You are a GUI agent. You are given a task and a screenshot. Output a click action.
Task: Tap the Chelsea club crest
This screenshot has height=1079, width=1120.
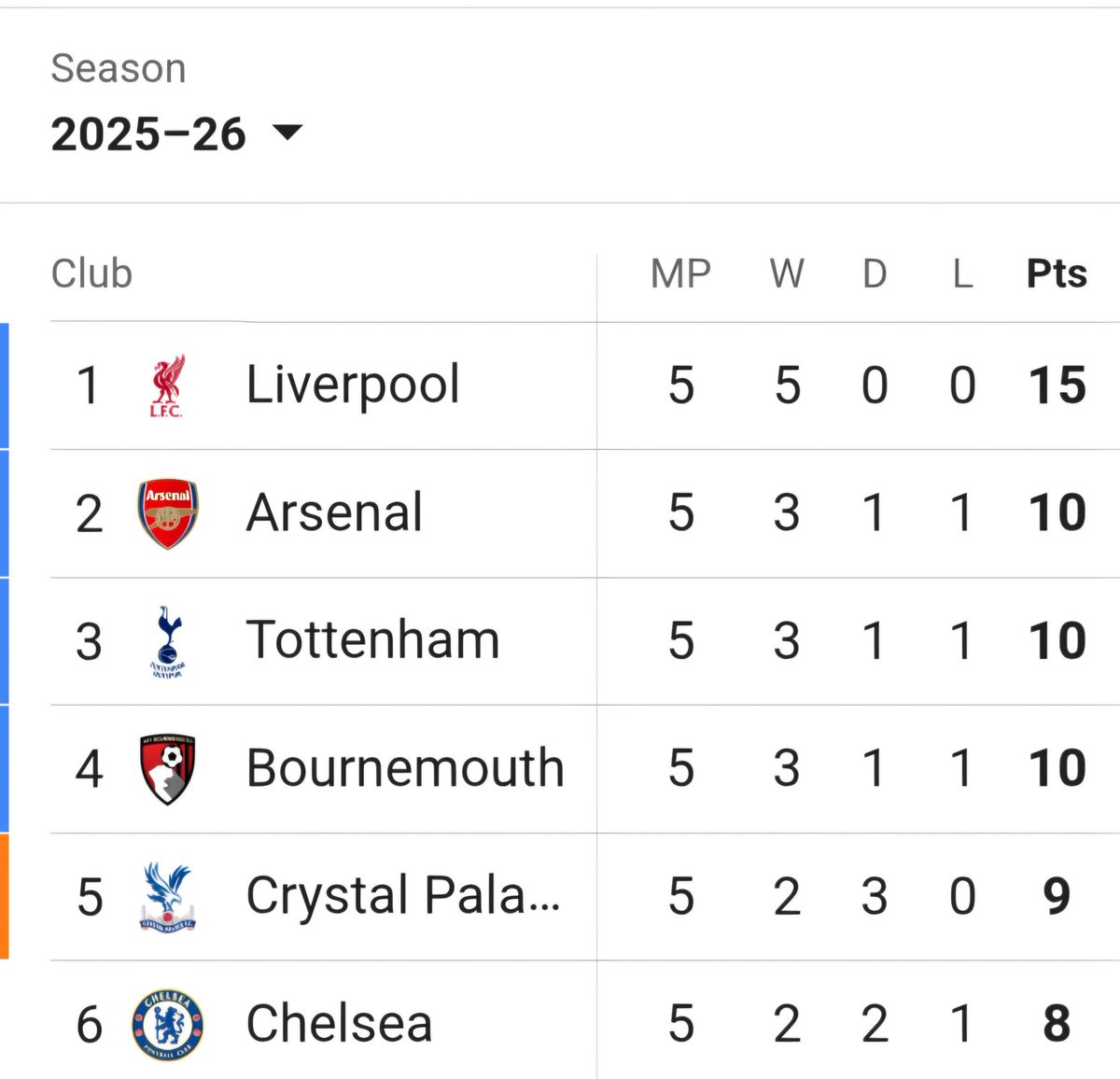tap(168, 1025)
